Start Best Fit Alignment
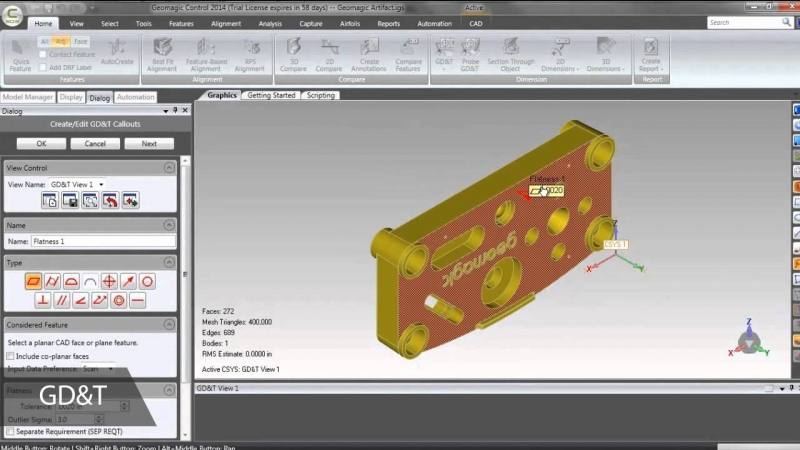 pos(162,55)
